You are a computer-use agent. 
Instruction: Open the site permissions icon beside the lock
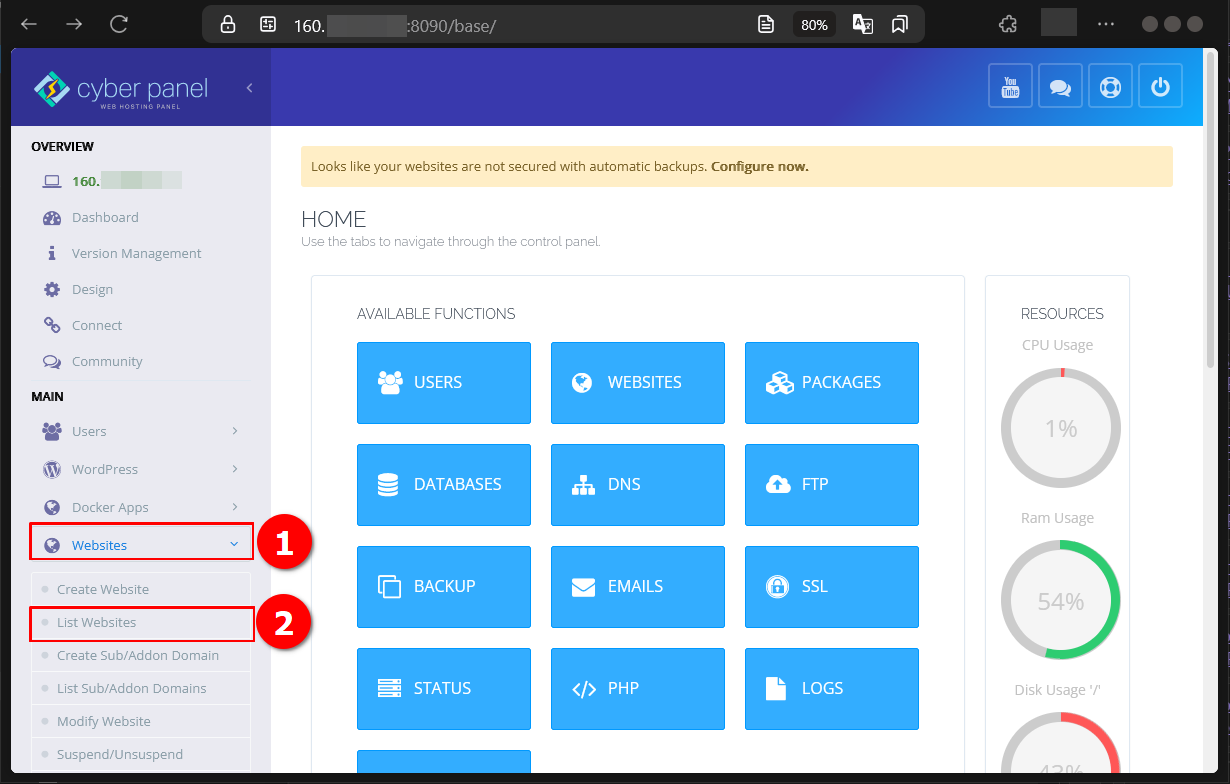pyautogui.click(x=267, y=25)
